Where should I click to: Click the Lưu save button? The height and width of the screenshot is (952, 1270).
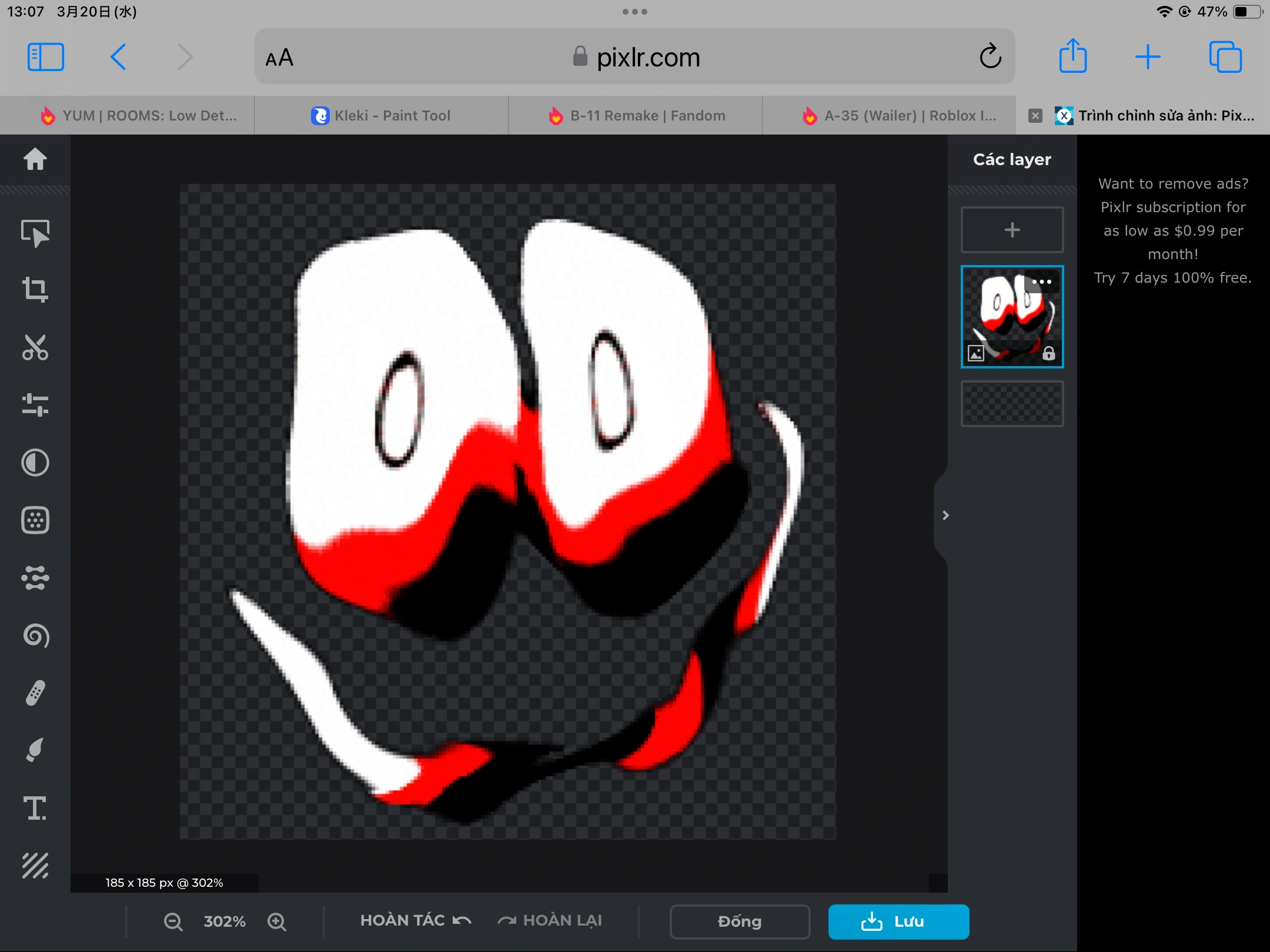pyautogui.click(x=898, y=921)
